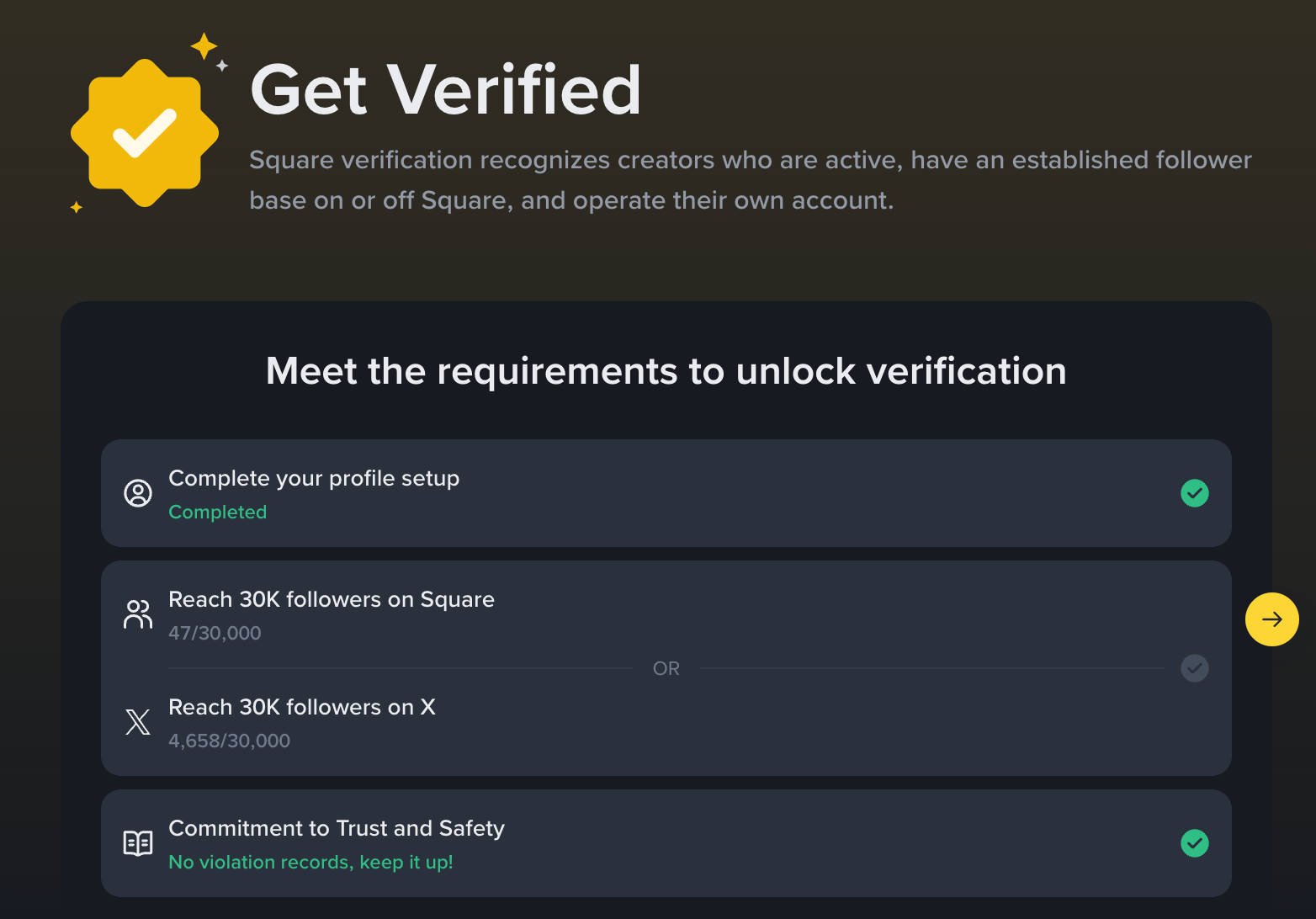Click the large sparkle star above badge
The width and height of the screenshot is (1316, 919).
point(204,46)
